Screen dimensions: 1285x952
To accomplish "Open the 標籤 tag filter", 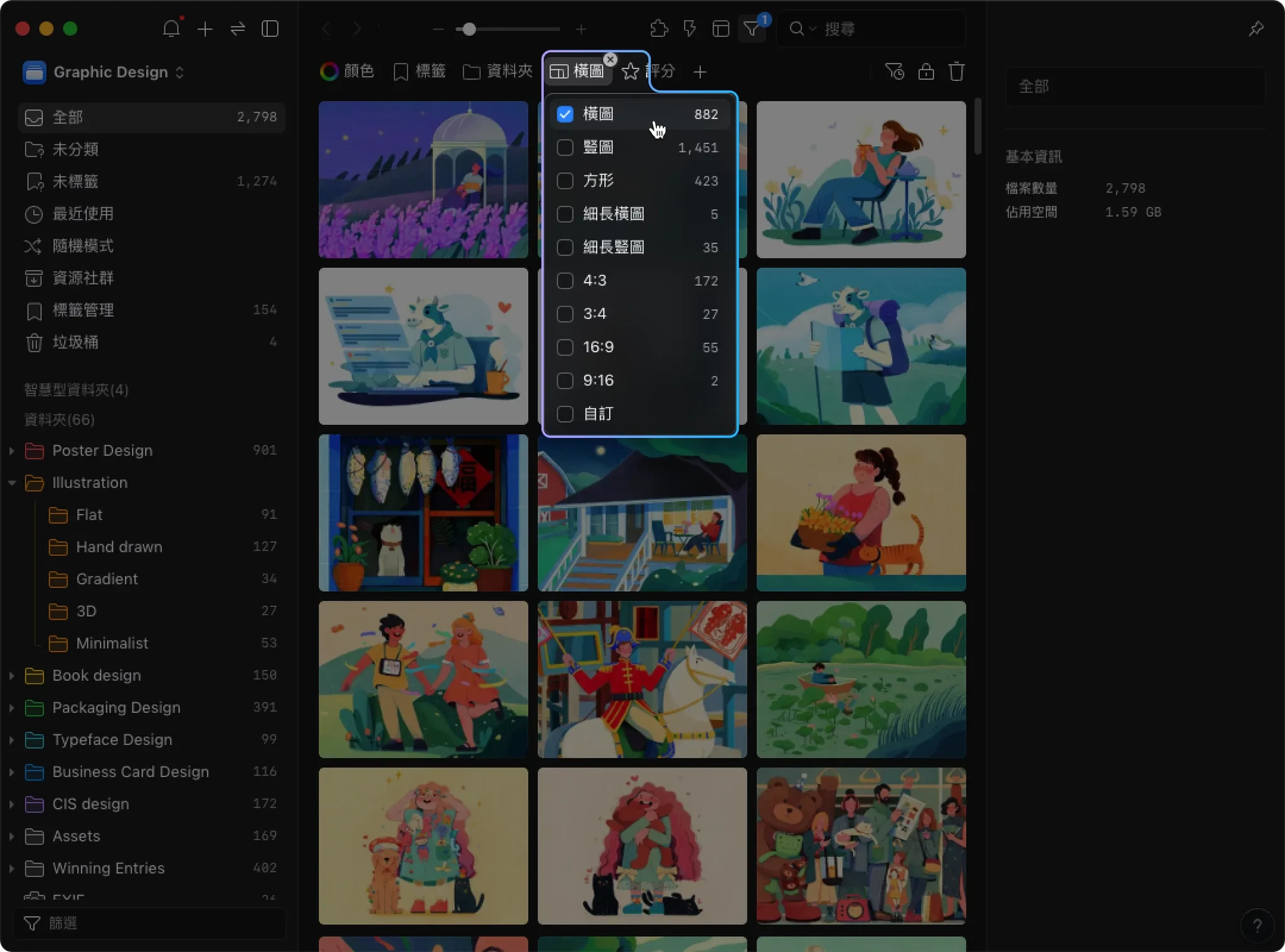I will click(x=419, y=72).
